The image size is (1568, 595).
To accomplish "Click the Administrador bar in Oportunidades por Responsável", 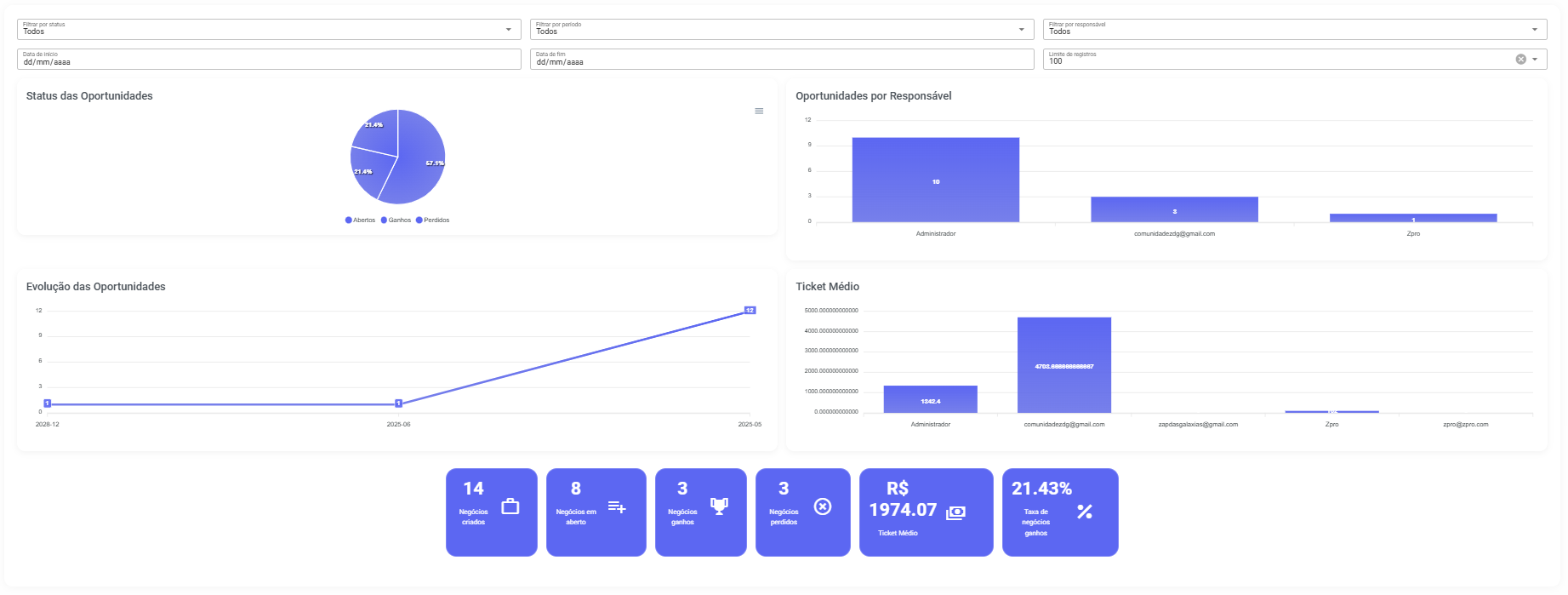I will click(935, 180).
